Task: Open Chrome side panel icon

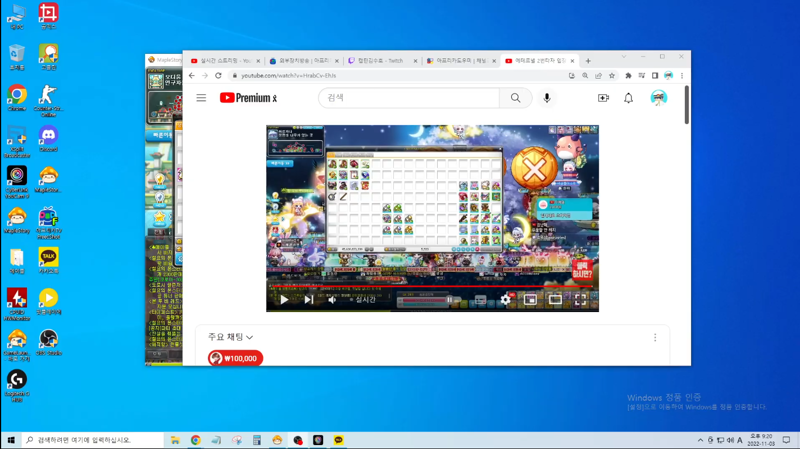Action: point(655,76)
